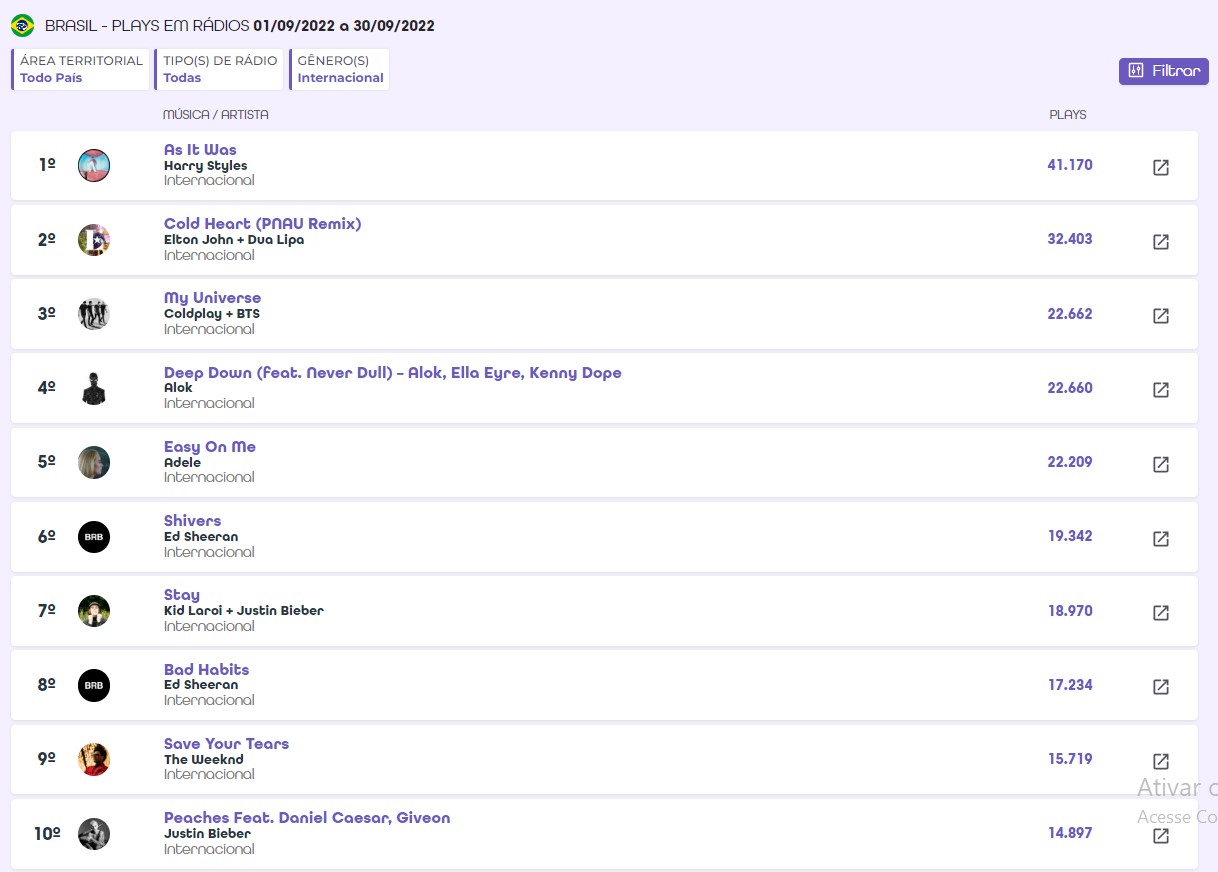Open the song Stay
The width and height of the screenshot is (1218, 872).
pyautogui.click(x=182, y=595)
